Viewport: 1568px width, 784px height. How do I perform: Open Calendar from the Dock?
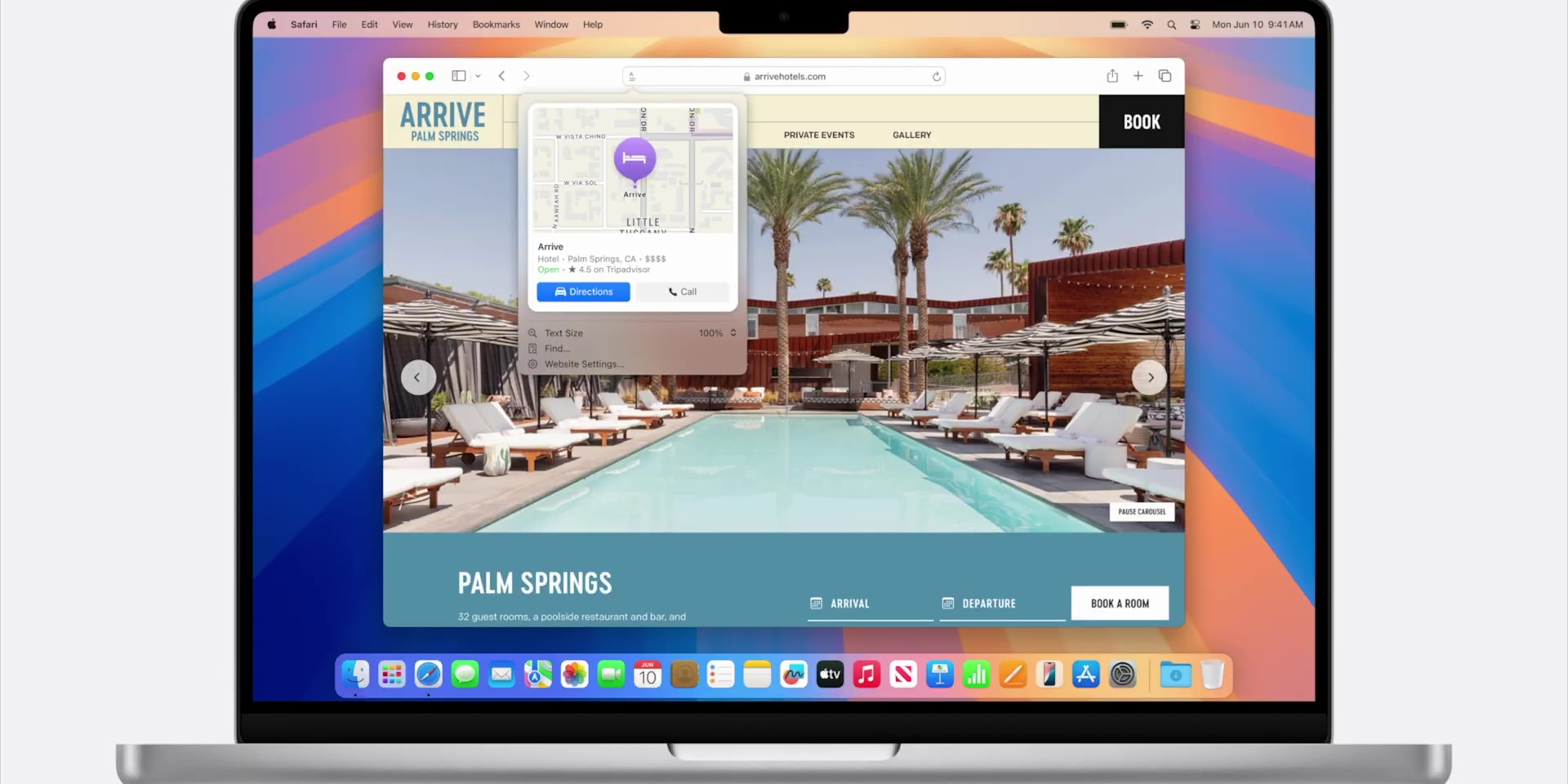pos(648,675)
